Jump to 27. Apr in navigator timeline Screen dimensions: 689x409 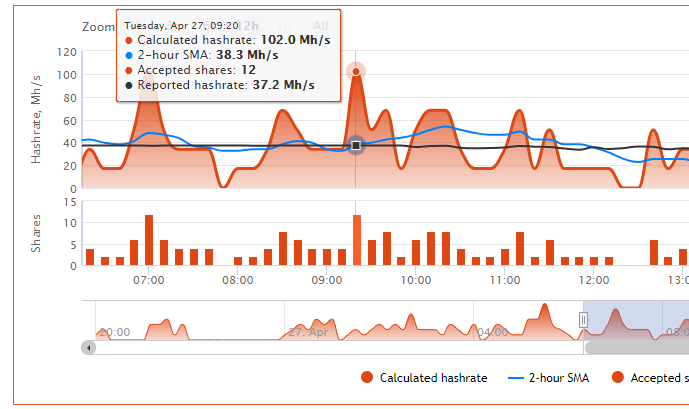308,331
